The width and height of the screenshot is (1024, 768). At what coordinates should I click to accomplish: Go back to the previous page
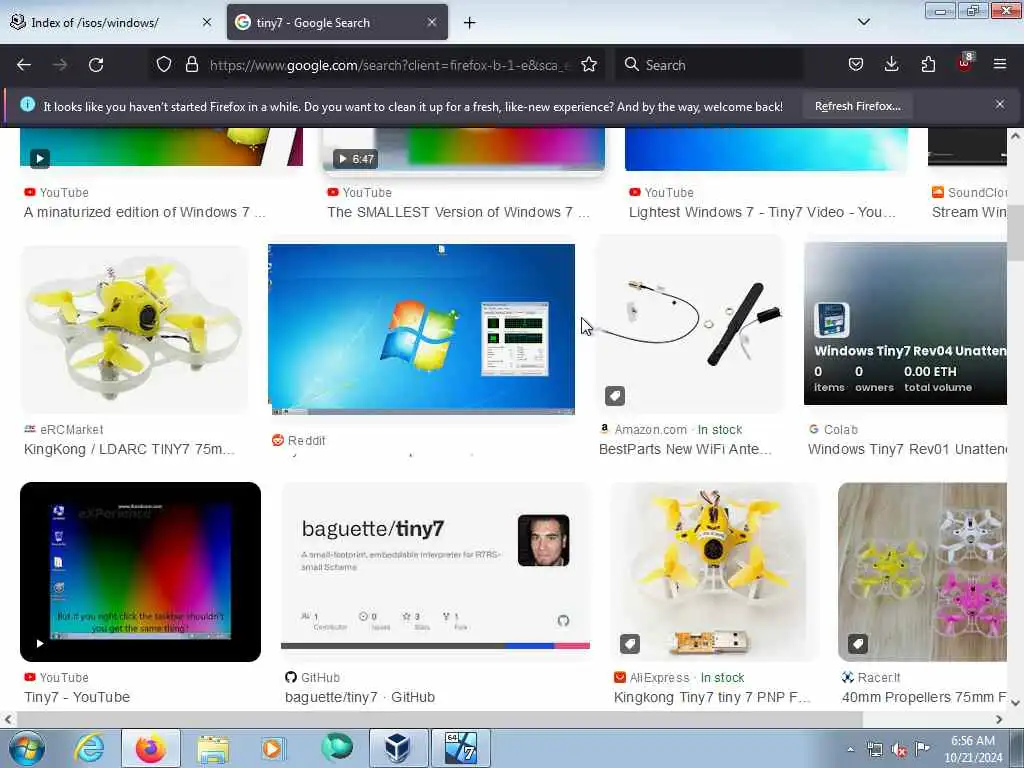24,65
